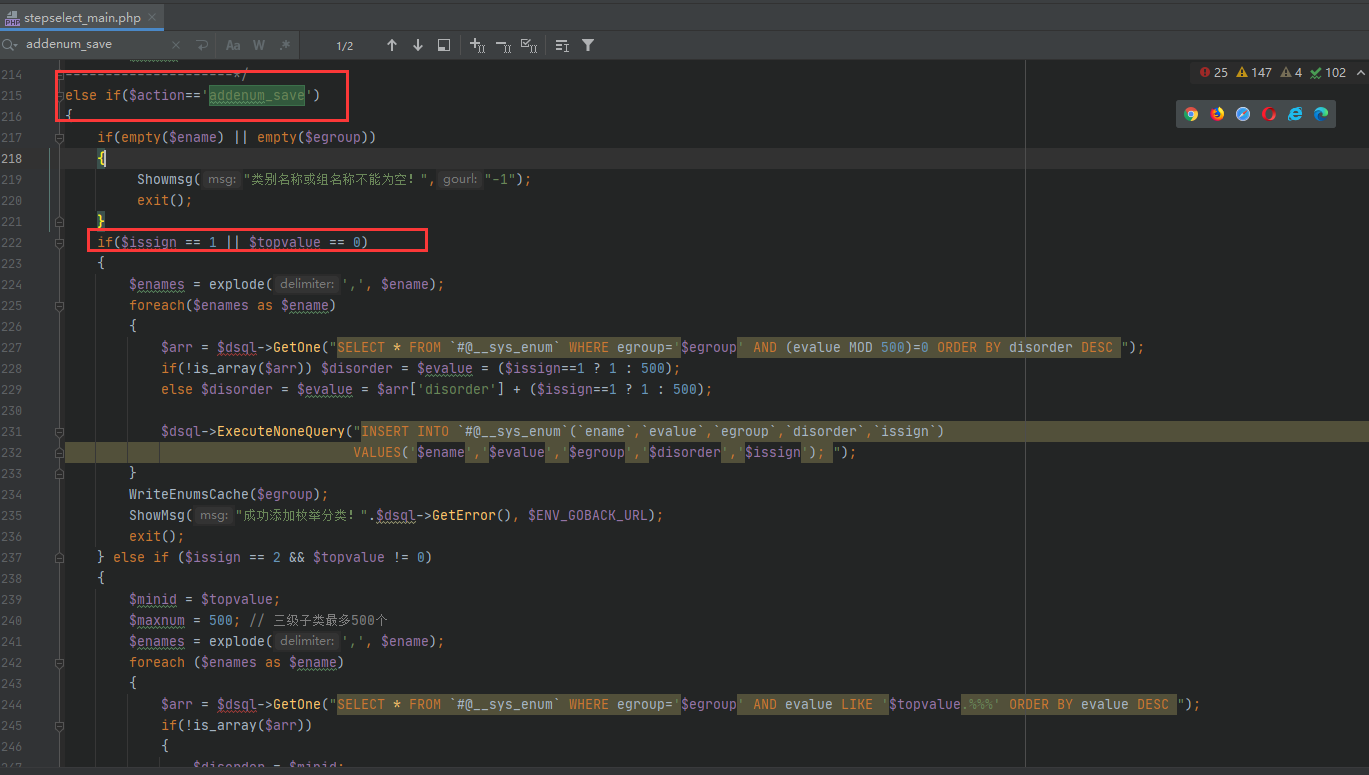Click the 4 weak warnings indicator

1291,73
